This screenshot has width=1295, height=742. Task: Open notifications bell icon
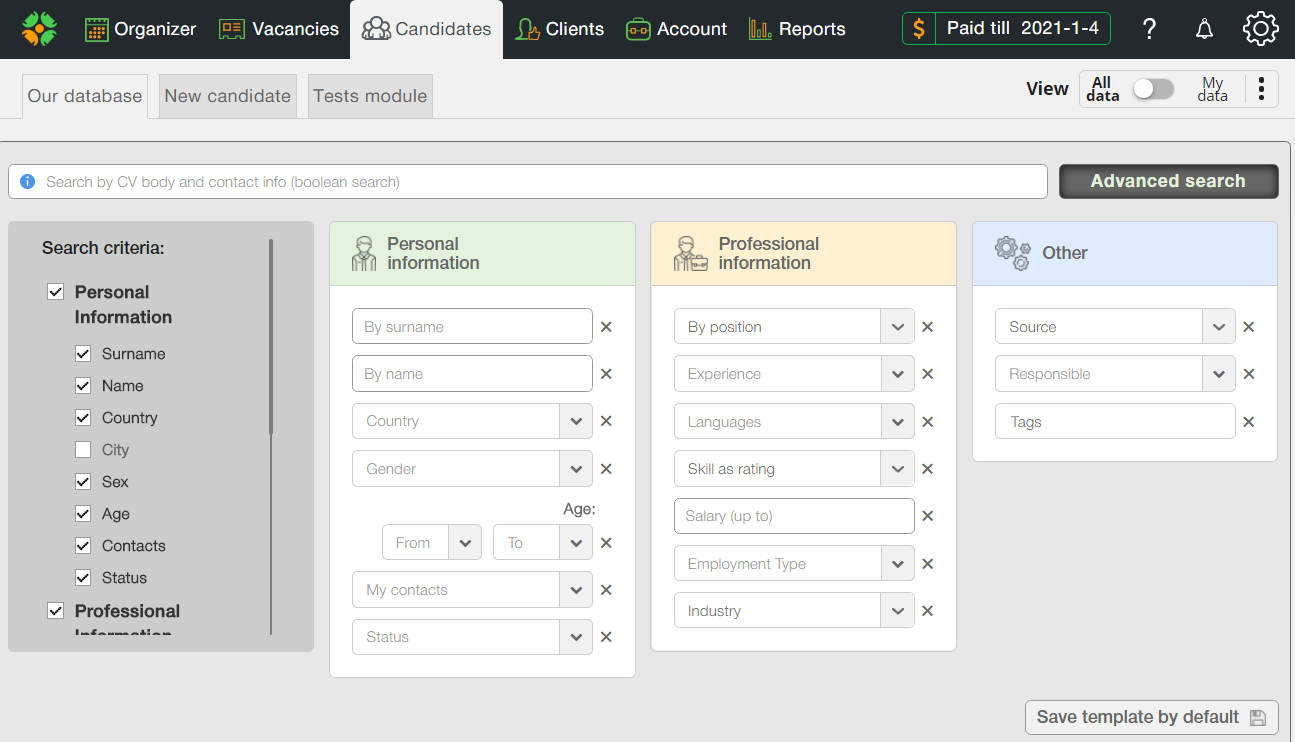pos(1204,29)
